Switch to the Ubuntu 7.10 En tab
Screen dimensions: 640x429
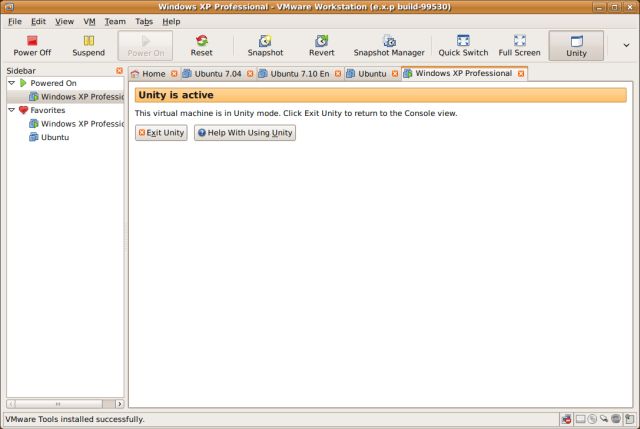point(300,74)
